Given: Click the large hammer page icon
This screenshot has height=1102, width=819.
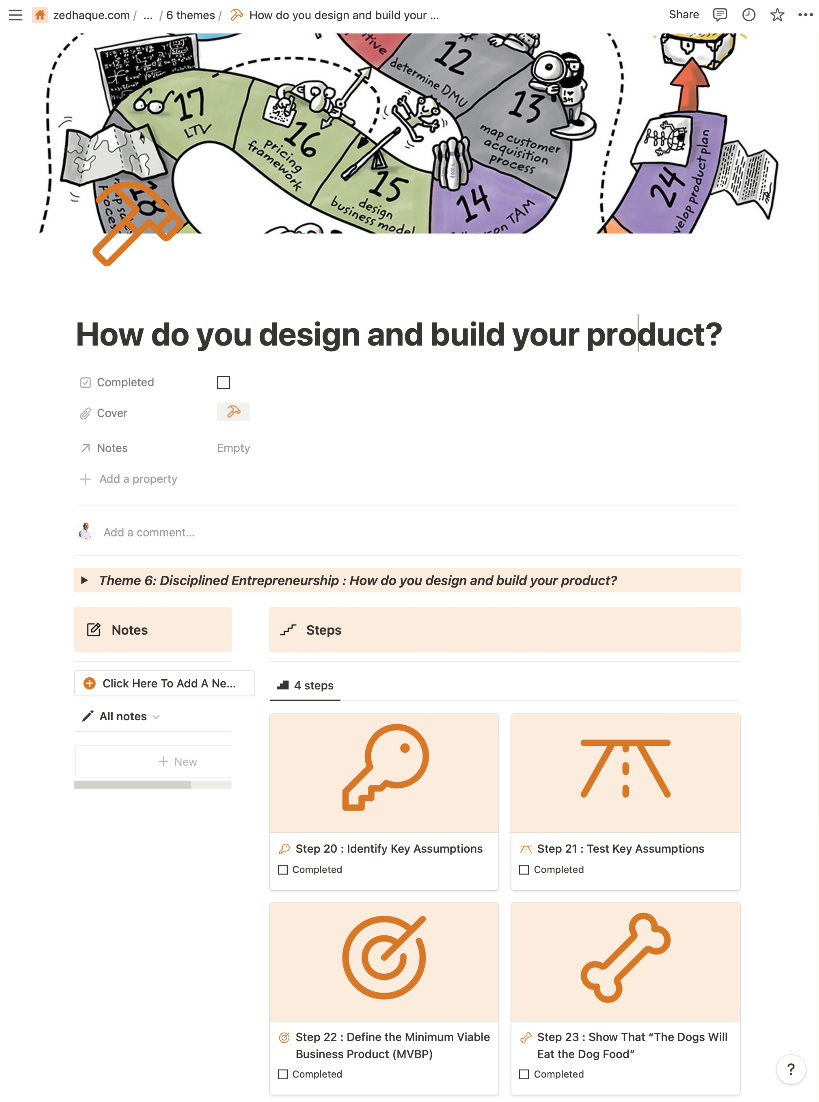Looking at the screenshot, I should point(138,224).
